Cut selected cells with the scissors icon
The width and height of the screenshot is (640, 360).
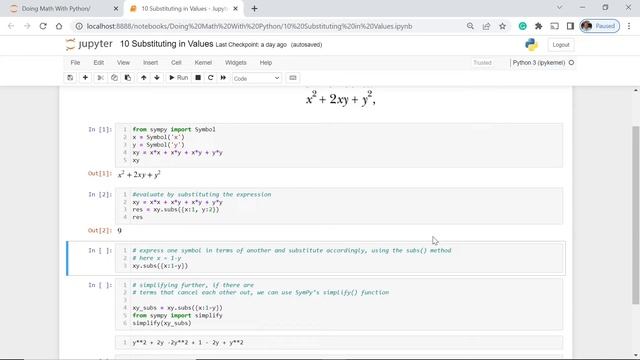100,78
